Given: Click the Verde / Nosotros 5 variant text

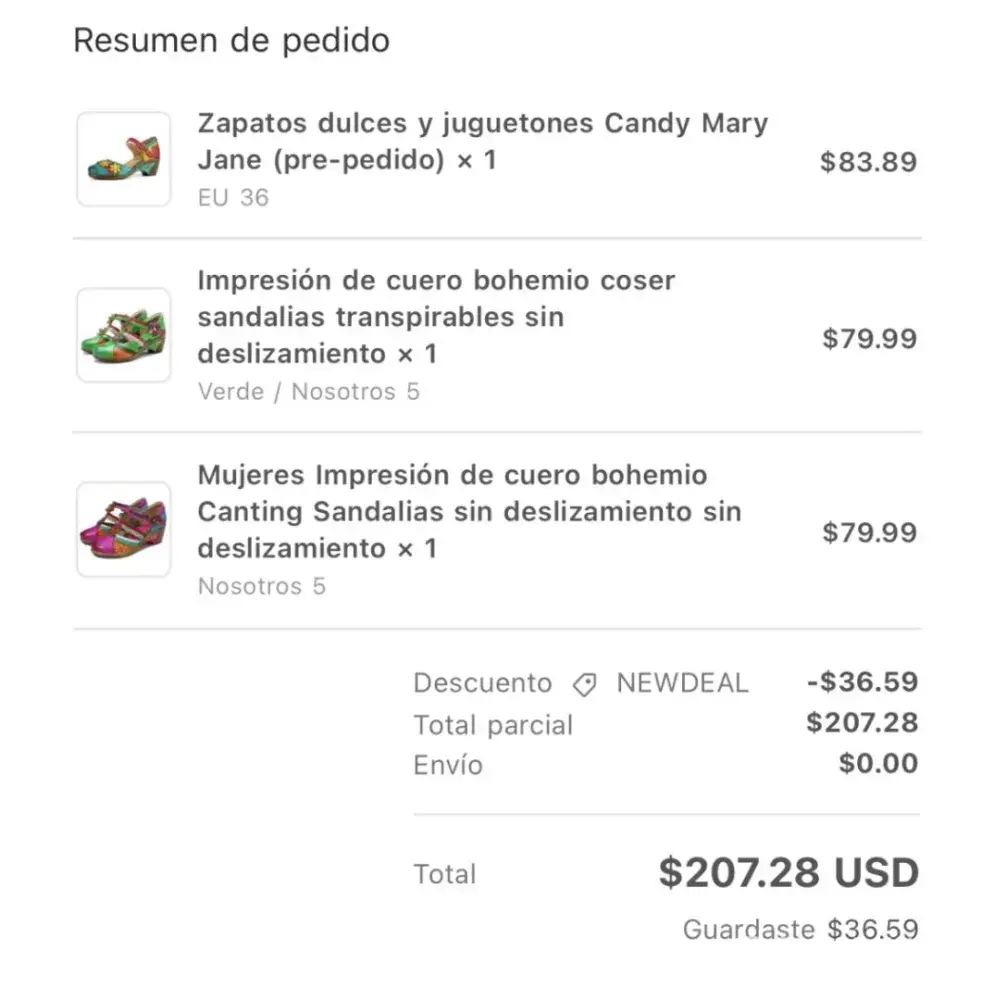Looking at the screenshot, I should click(x=308, y=391).
